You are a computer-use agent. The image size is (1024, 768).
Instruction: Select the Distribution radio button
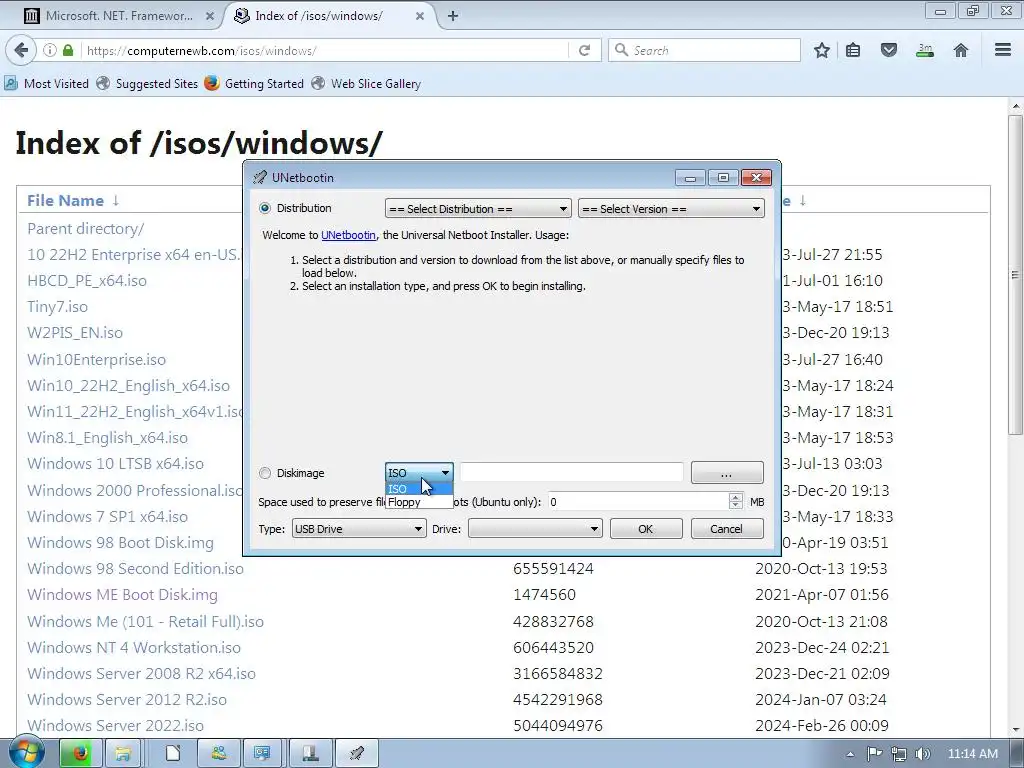(264, 208)
